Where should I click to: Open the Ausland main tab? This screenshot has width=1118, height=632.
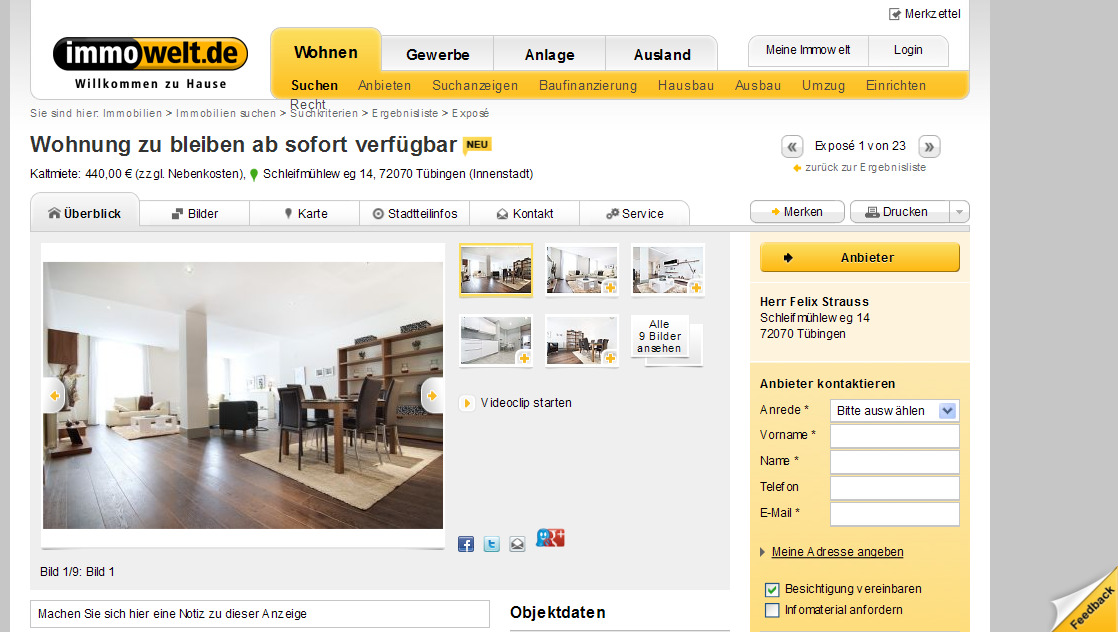point(662,55)
